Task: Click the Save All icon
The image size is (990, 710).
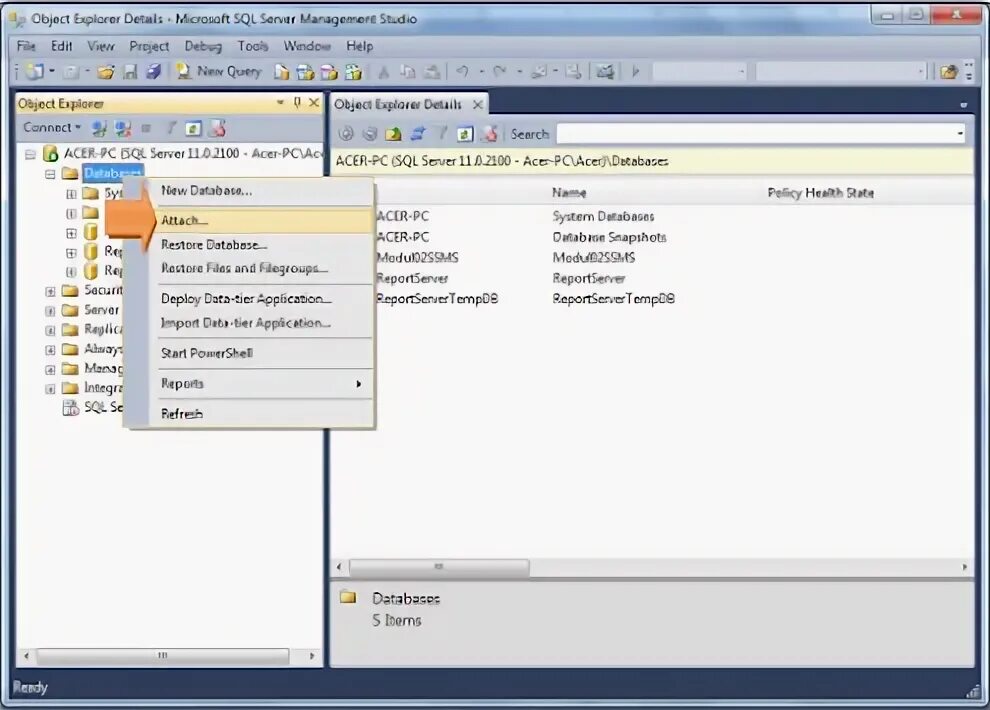Action: click(153, 72)
